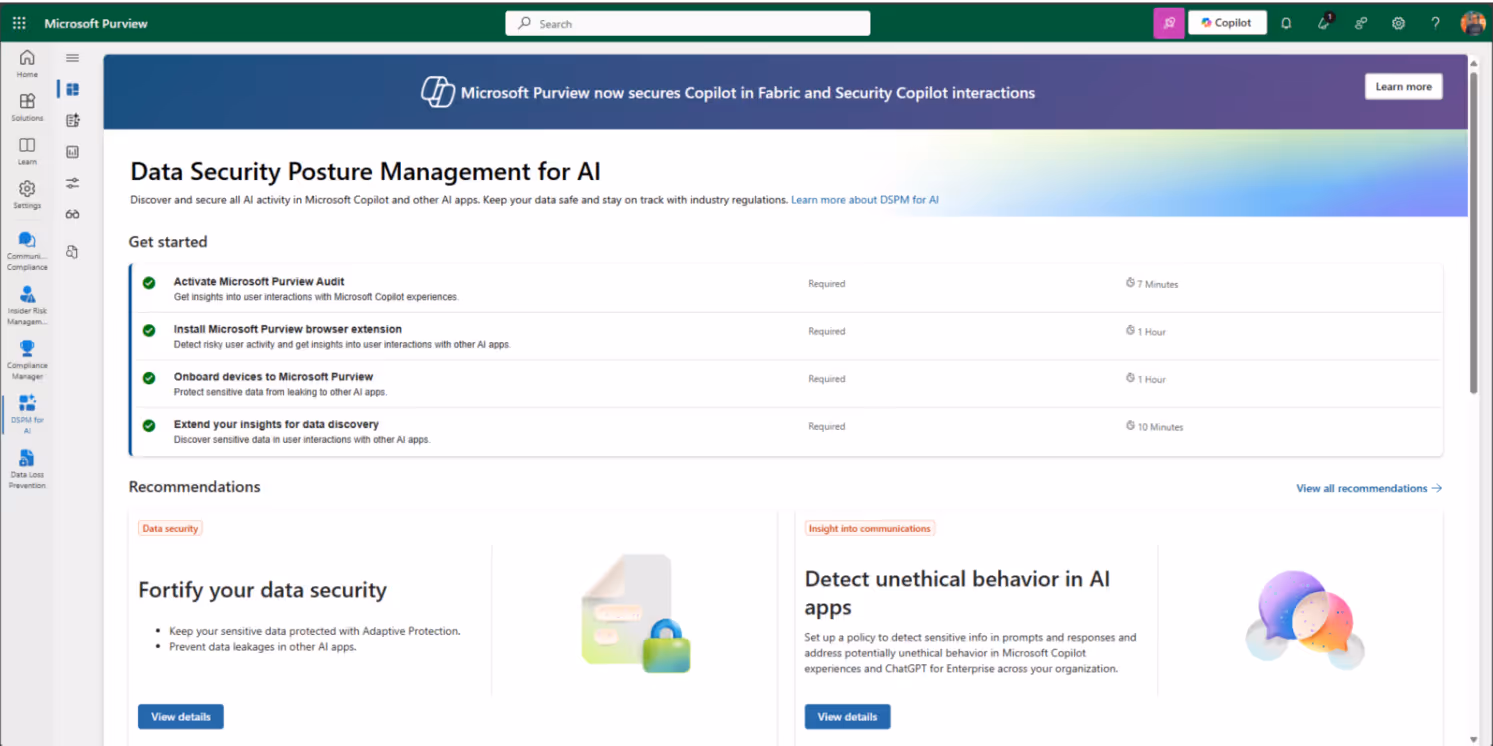Click 1 Hour in the browser extension row
The height and width of the screenshot is (746, 1493).
(1146, 332)
